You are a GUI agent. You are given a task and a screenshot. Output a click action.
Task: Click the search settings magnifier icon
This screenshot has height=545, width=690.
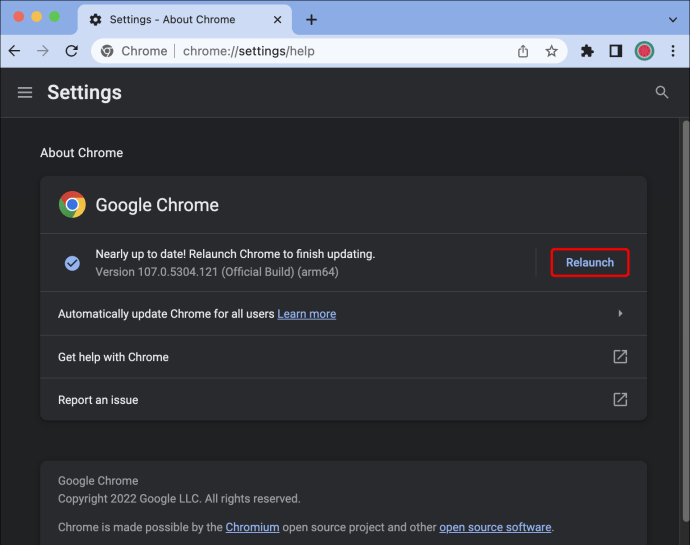pyautogui.click(x=662, y=92)
